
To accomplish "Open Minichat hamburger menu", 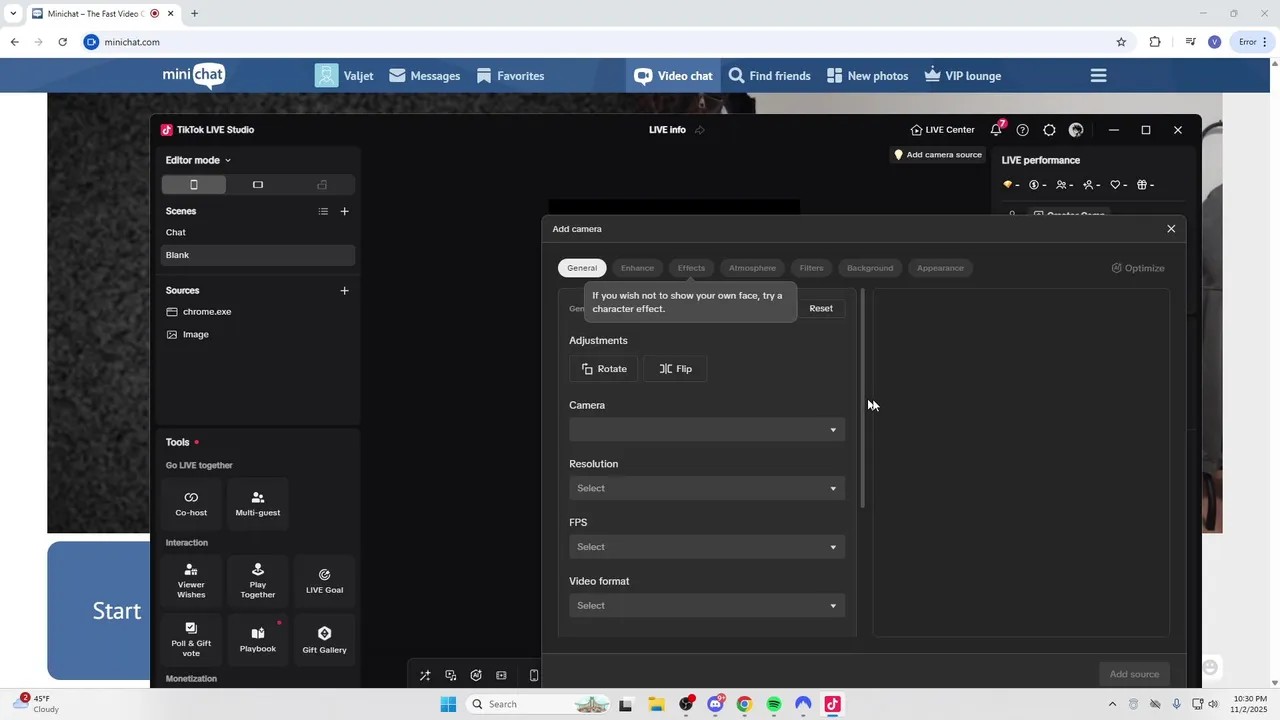I will [1098, 76].
